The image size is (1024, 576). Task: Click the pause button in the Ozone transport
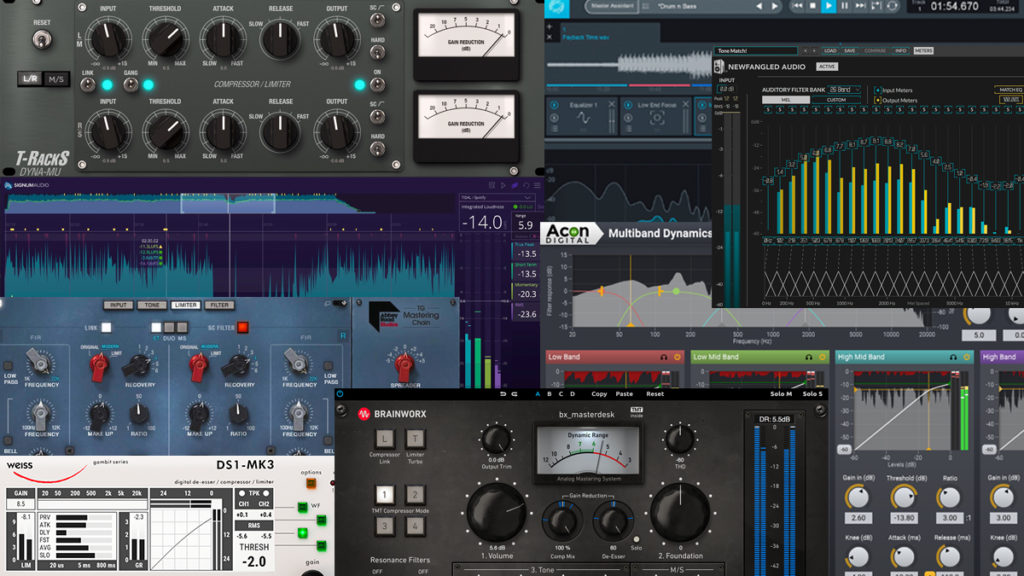point(844,6)
